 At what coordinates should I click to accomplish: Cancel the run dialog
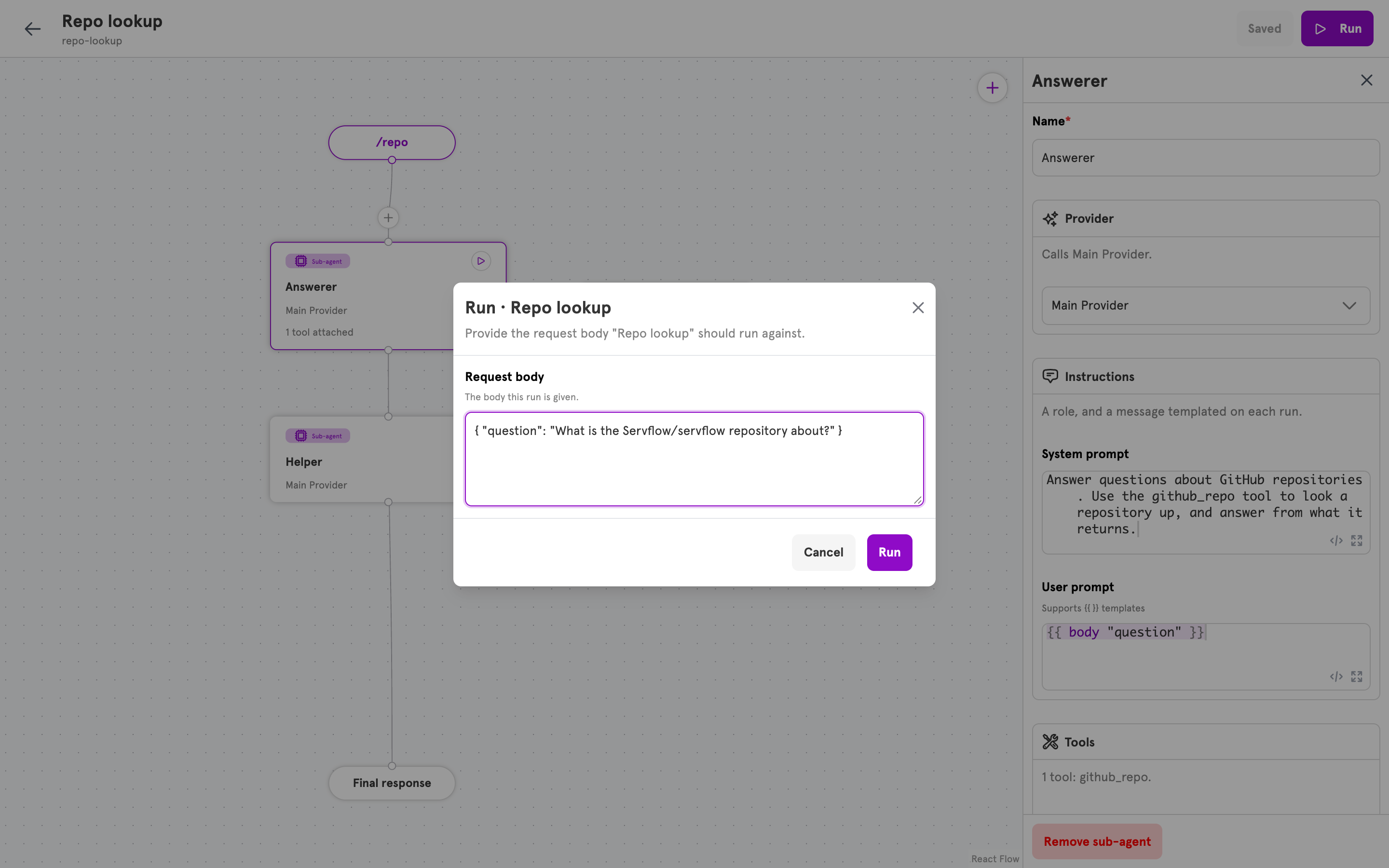823,552
